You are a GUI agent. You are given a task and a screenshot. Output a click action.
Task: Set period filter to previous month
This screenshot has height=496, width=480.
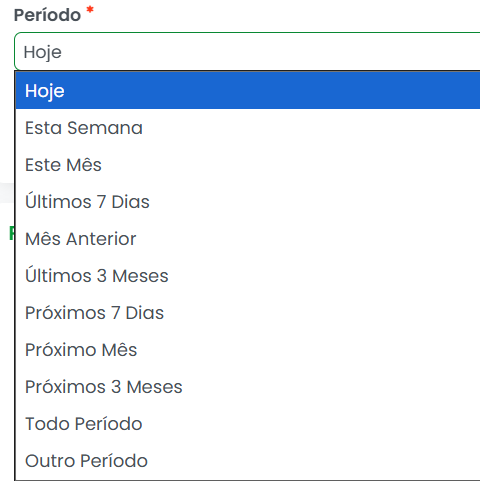(248, 239)
